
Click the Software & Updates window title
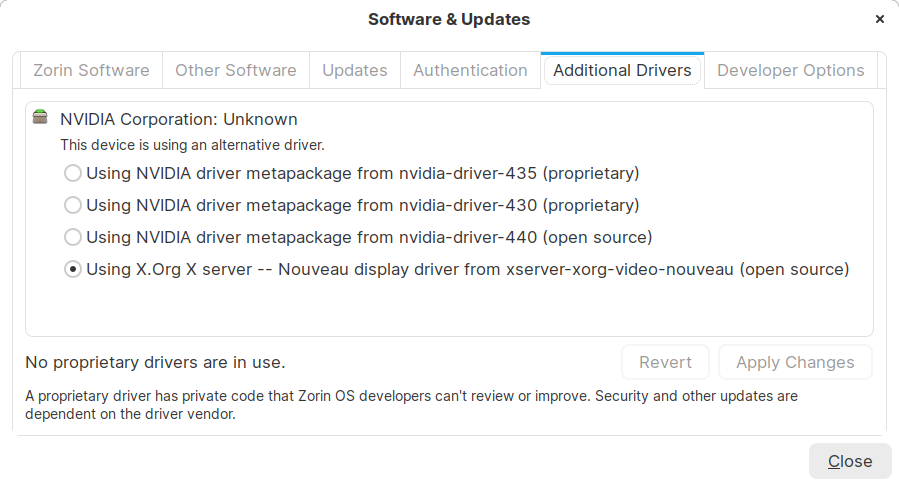coord(449,19)
